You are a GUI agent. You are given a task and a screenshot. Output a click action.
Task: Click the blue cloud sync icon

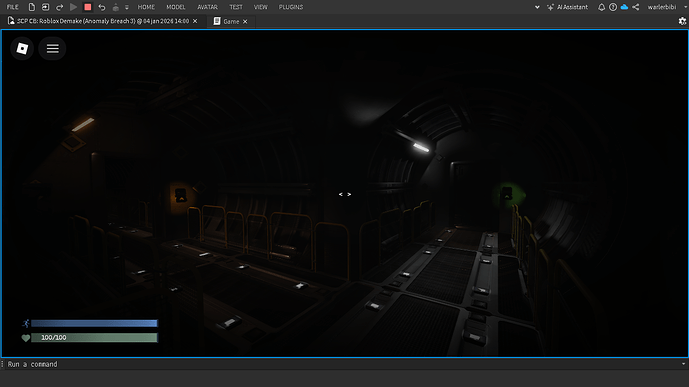click(624, 7)
